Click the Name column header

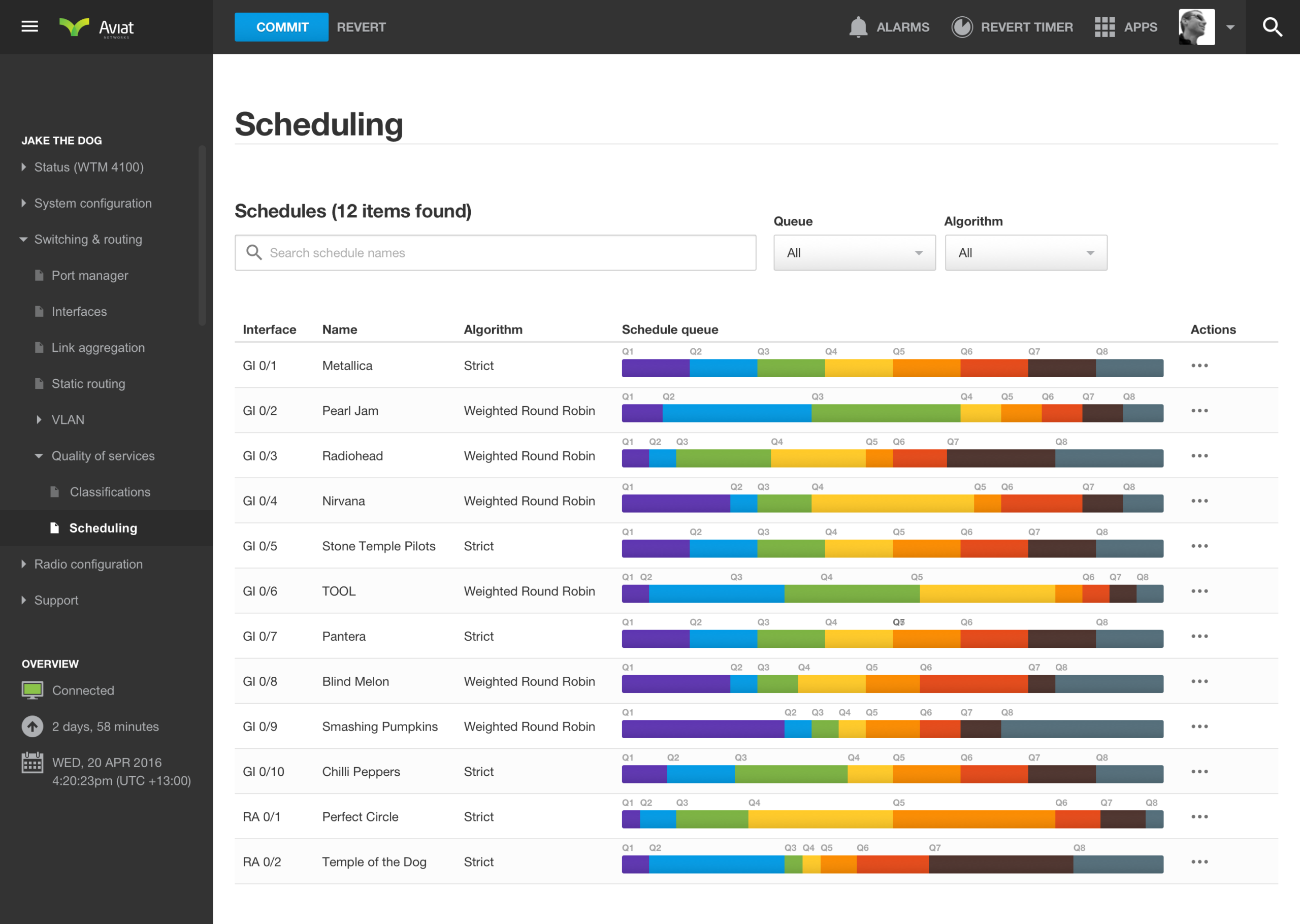(340, 329)
